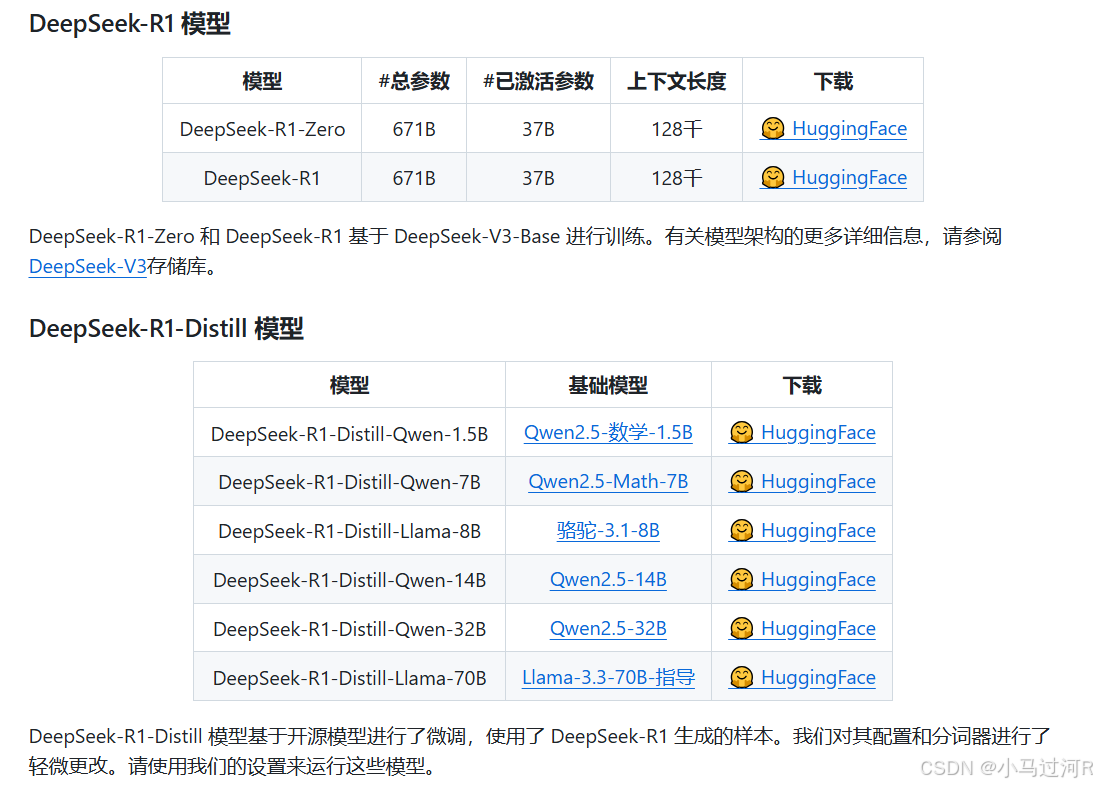The width and height of the screenshot is (1097, 785).
Task: Open HuggingFace link for Distill-Llama-8B
Action: click(802, 531)
